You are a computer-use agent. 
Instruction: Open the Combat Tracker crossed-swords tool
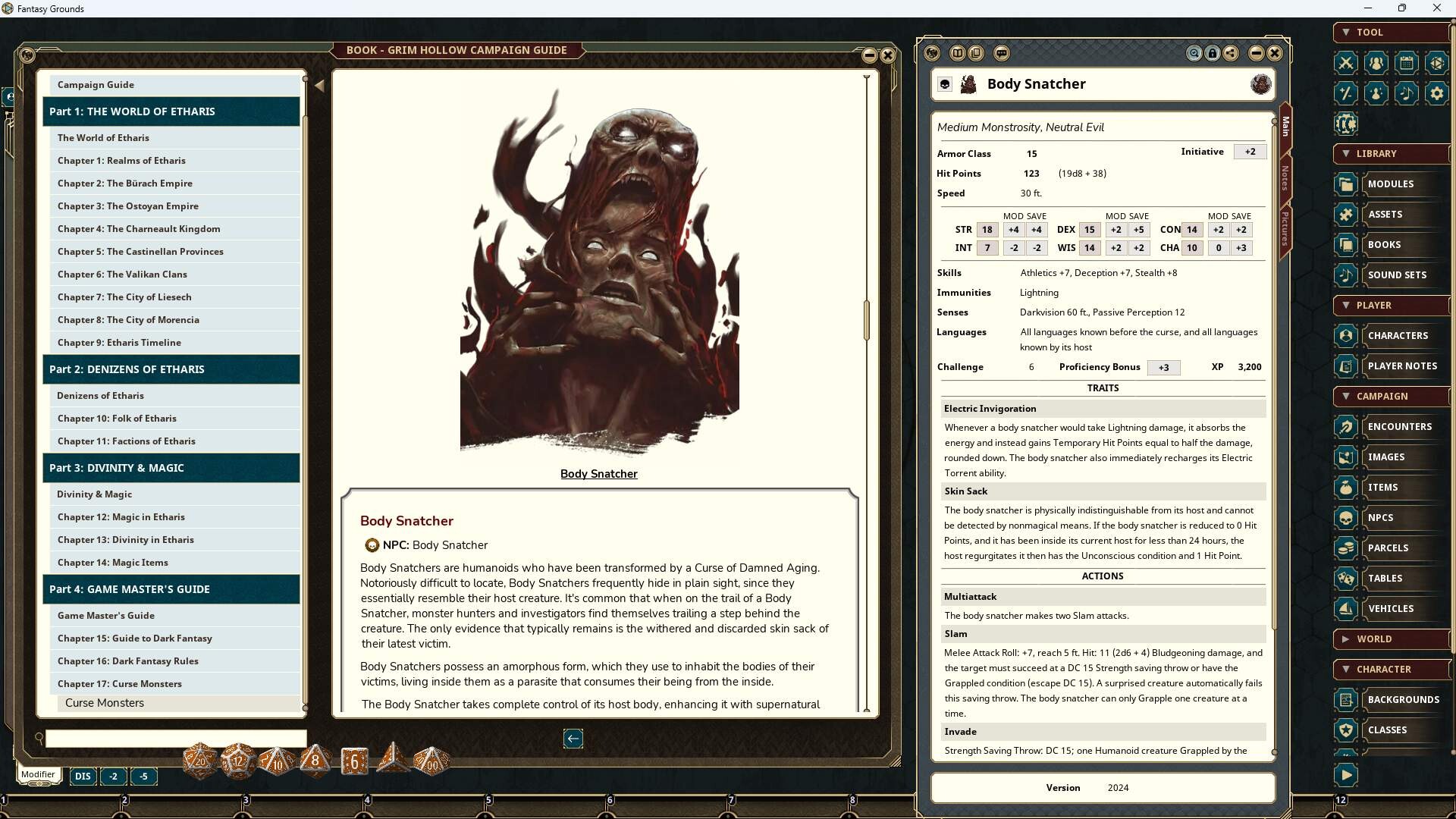1345,63
